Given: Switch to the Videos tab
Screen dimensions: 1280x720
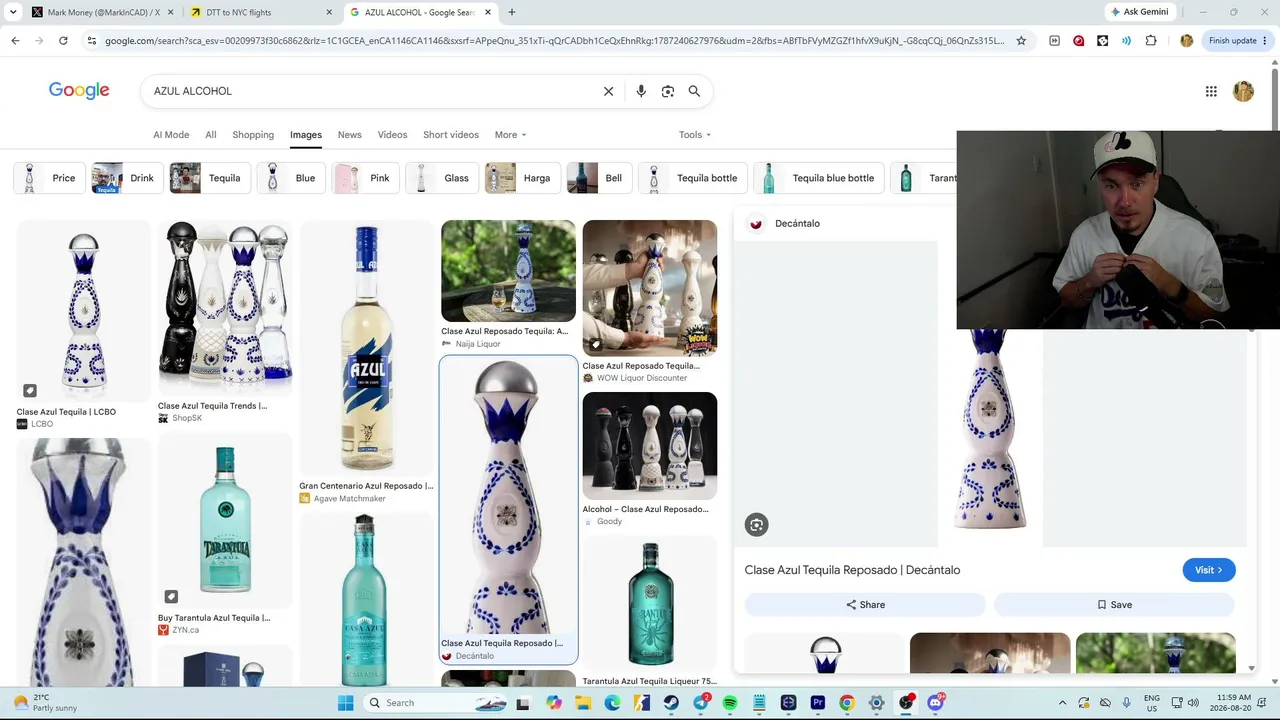Looking at the screenshot, I should point(392,135).
